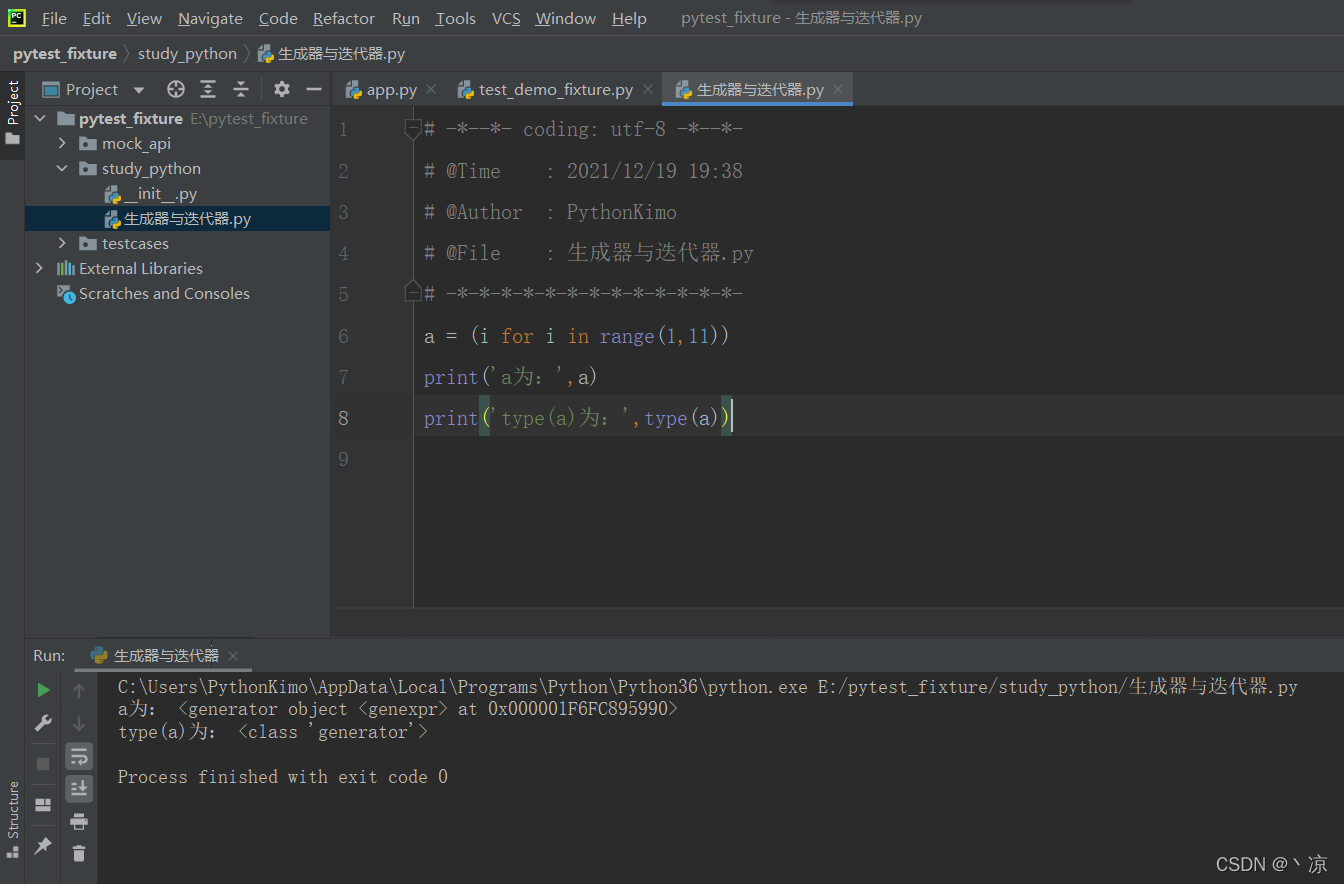Open the Project view dropdown
The width and height of the screenshot is (1344, 884).
[x=139, y=90]
